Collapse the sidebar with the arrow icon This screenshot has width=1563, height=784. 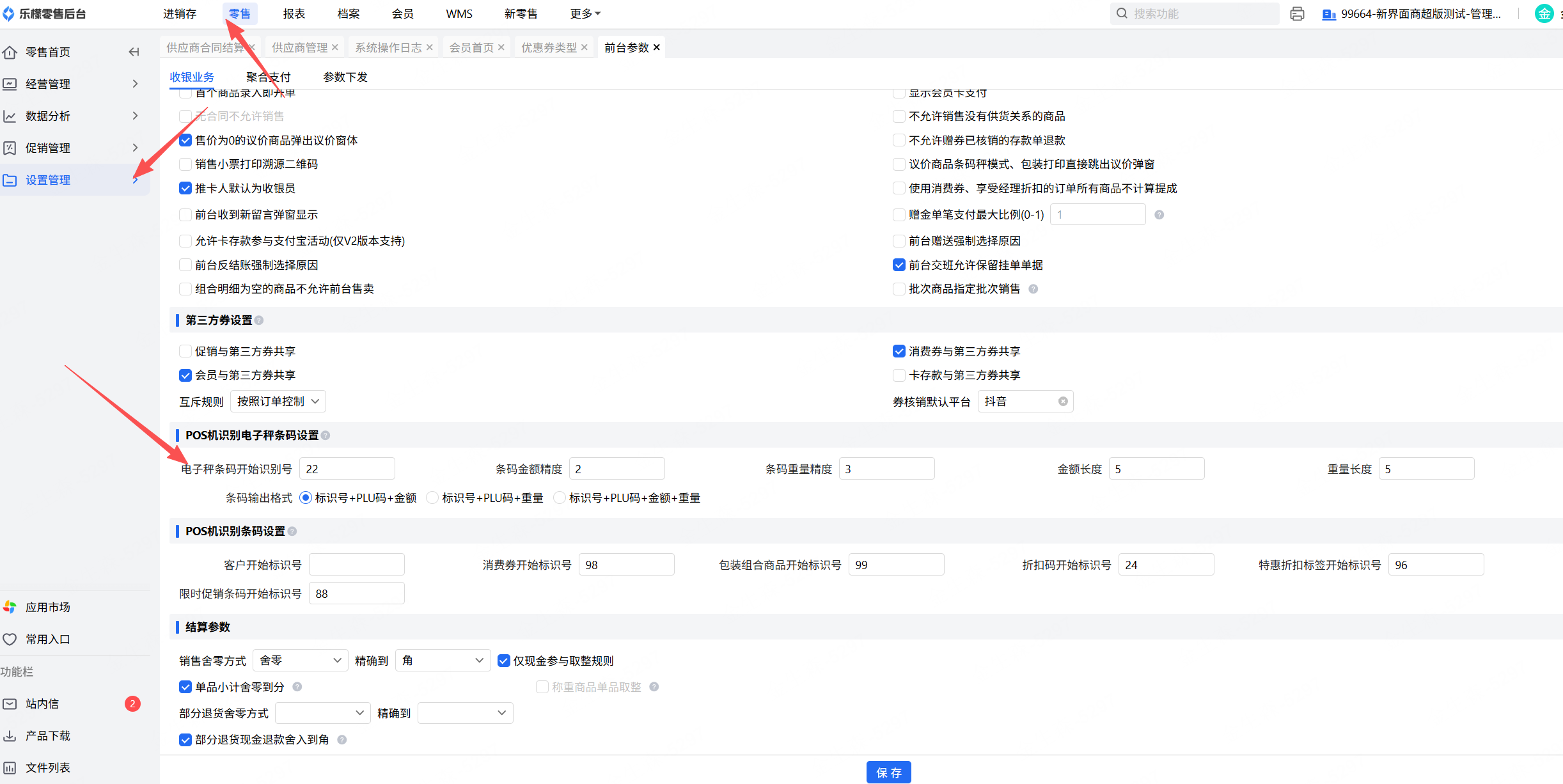click(134, 52)
